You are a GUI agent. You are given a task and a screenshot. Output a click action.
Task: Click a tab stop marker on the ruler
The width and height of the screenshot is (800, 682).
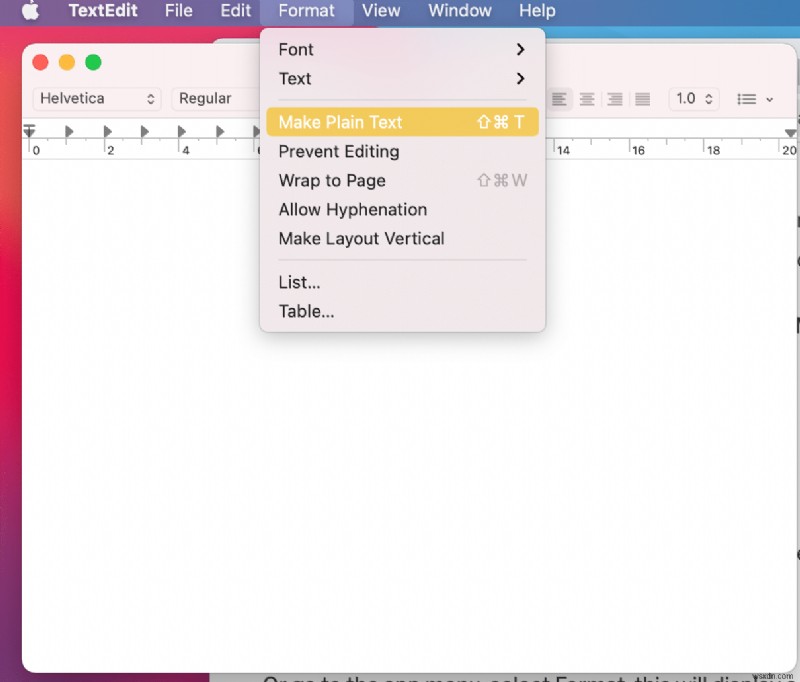tap(69, 130)
